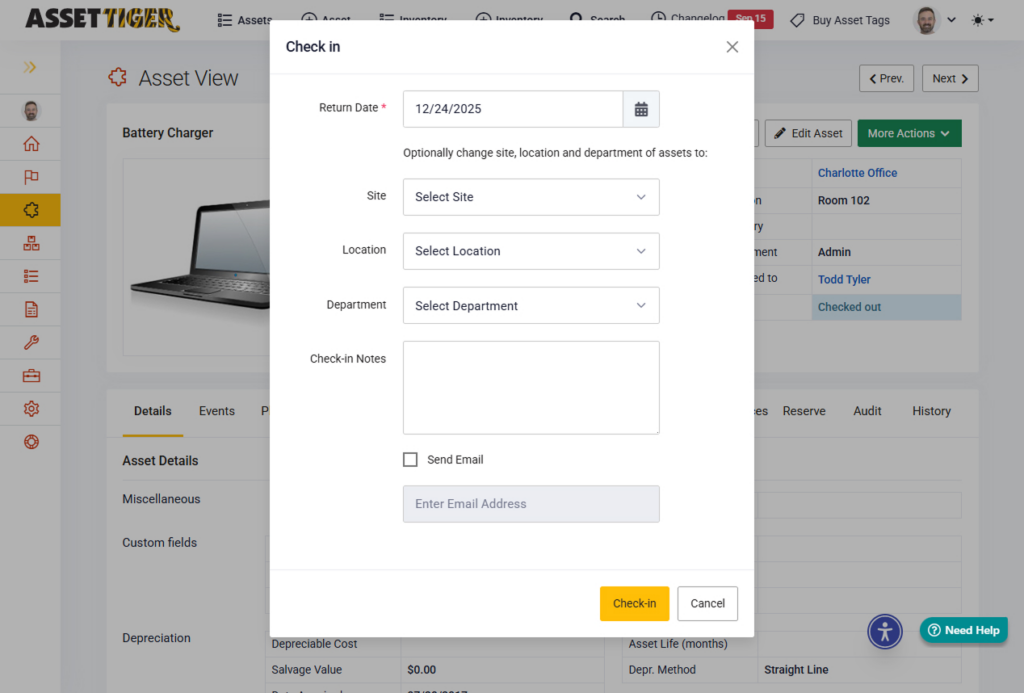Open the Select Site dropdown
Viewport: 1024px width, 693px height.
pyautogui.click(x=531, y=197)
